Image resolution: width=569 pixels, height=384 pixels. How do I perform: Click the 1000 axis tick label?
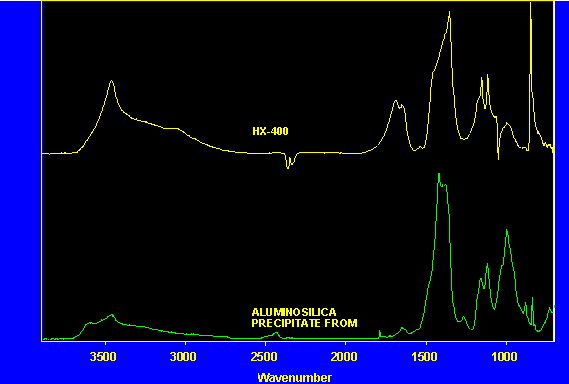pyautogui.click(x=504, y=357)
